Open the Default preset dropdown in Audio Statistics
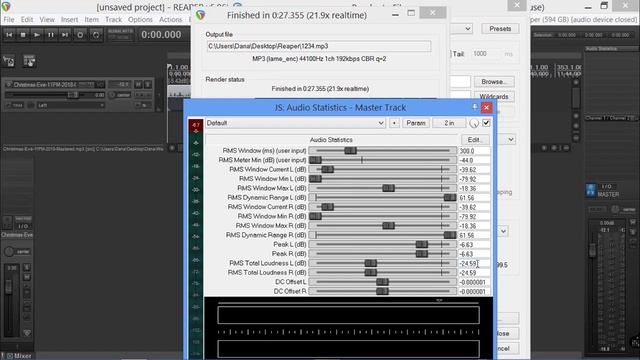The width and height of the screenshot is (640, 360). [295, 123]
